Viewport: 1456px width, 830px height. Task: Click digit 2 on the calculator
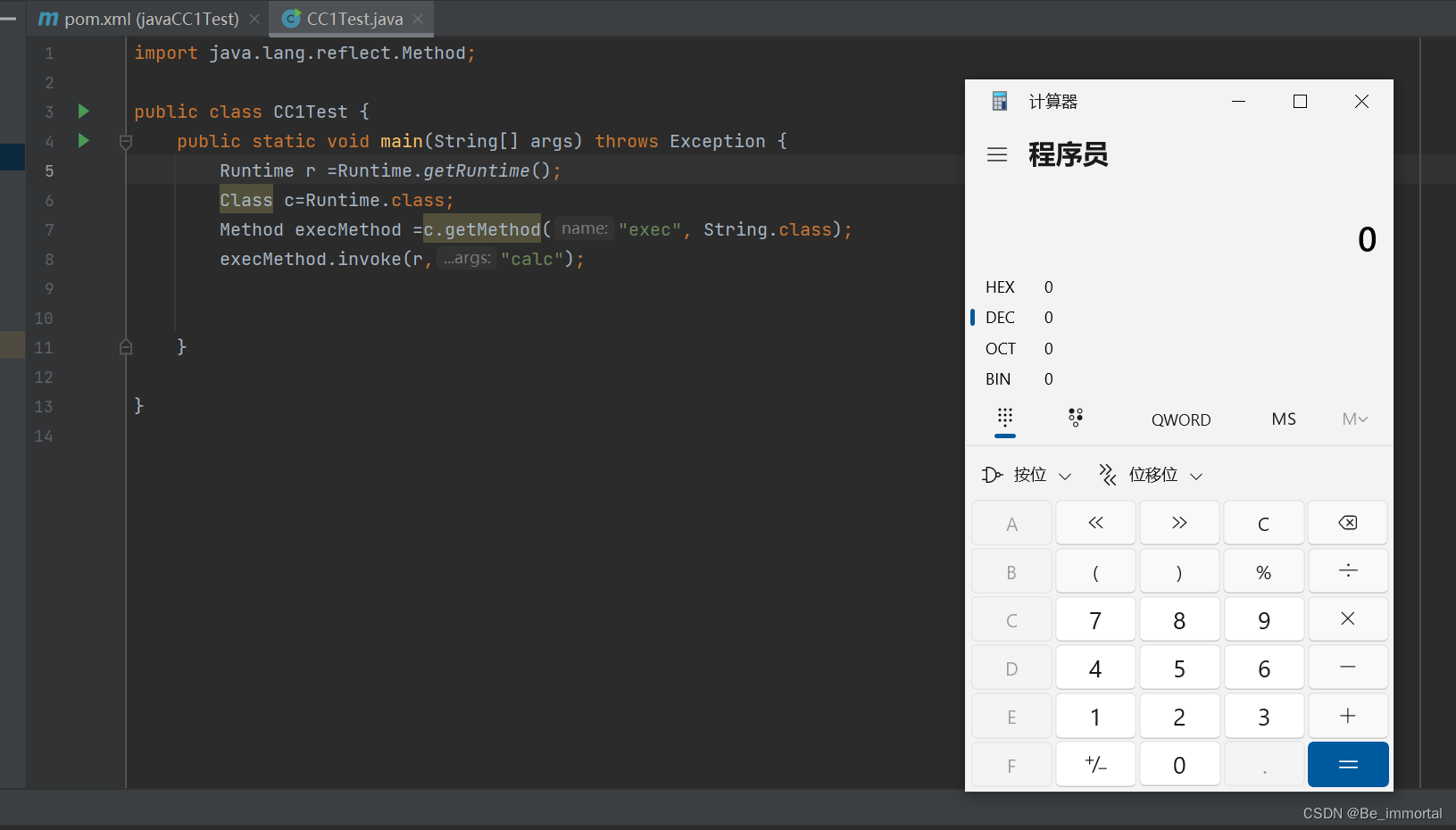tap(1179, 716)
